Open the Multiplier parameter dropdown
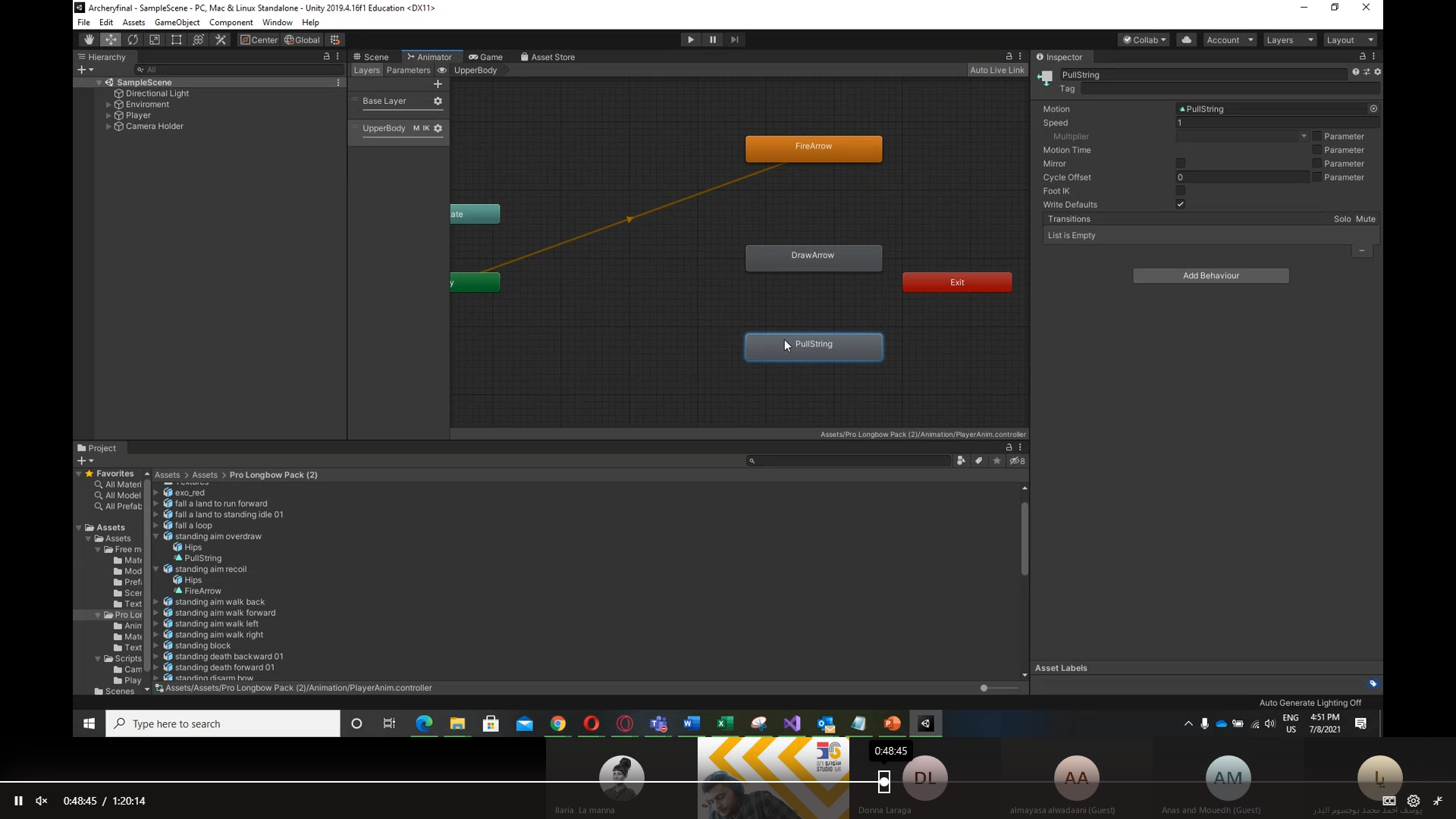 (x=1242, y=136)
